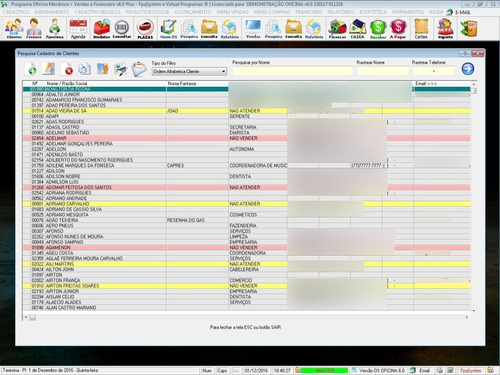
Task: Edit client with pencil document icon
Action: point(49,69)
